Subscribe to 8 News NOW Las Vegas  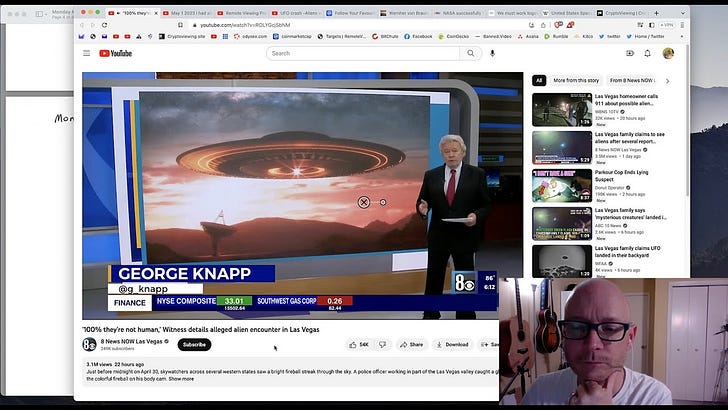[194, 345]
